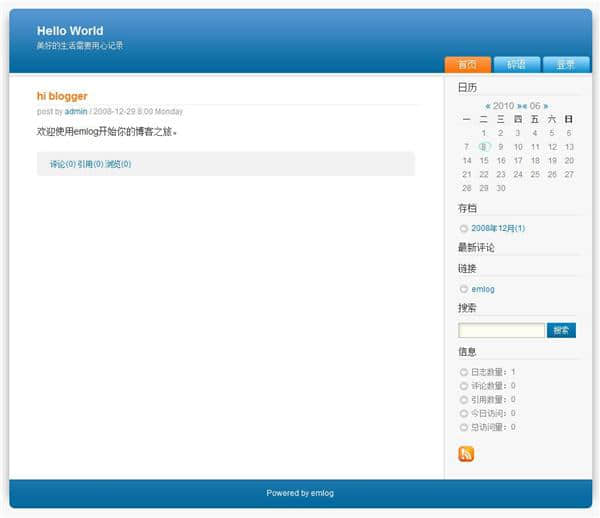The width and height of the screenshot is (600, 518).
Task: Click the 日历 calendar section heading
Action: pyautogui.click(x=467, y=87)
